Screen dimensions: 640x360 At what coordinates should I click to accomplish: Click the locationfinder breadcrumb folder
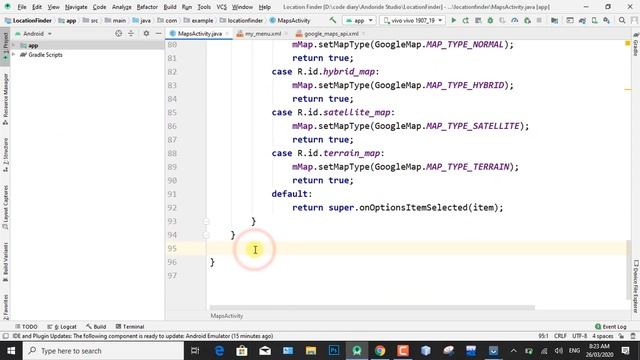(241, 20)
